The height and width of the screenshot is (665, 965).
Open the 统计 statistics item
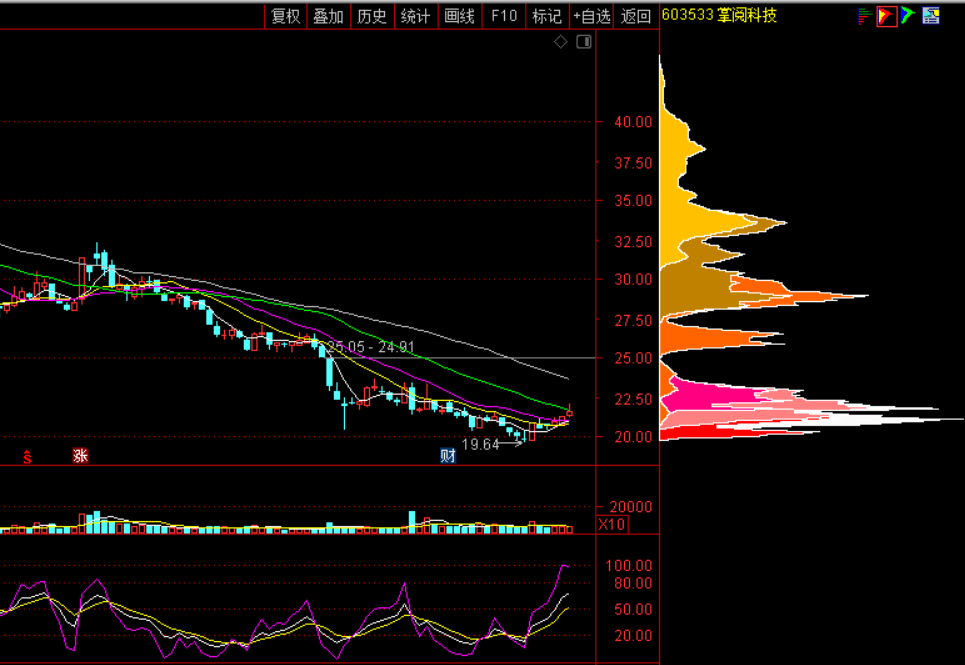point(415,16)
